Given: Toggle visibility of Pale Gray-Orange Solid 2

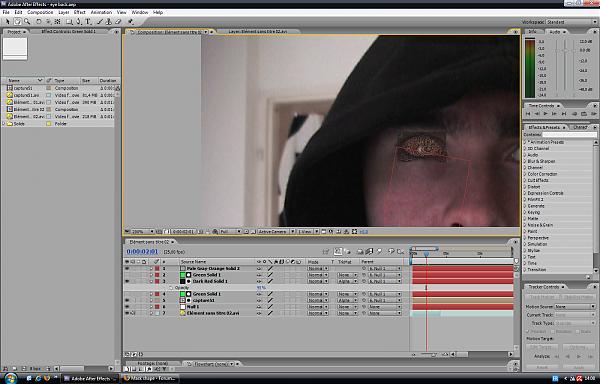Looking at the screenshot, I should (127, 268).
